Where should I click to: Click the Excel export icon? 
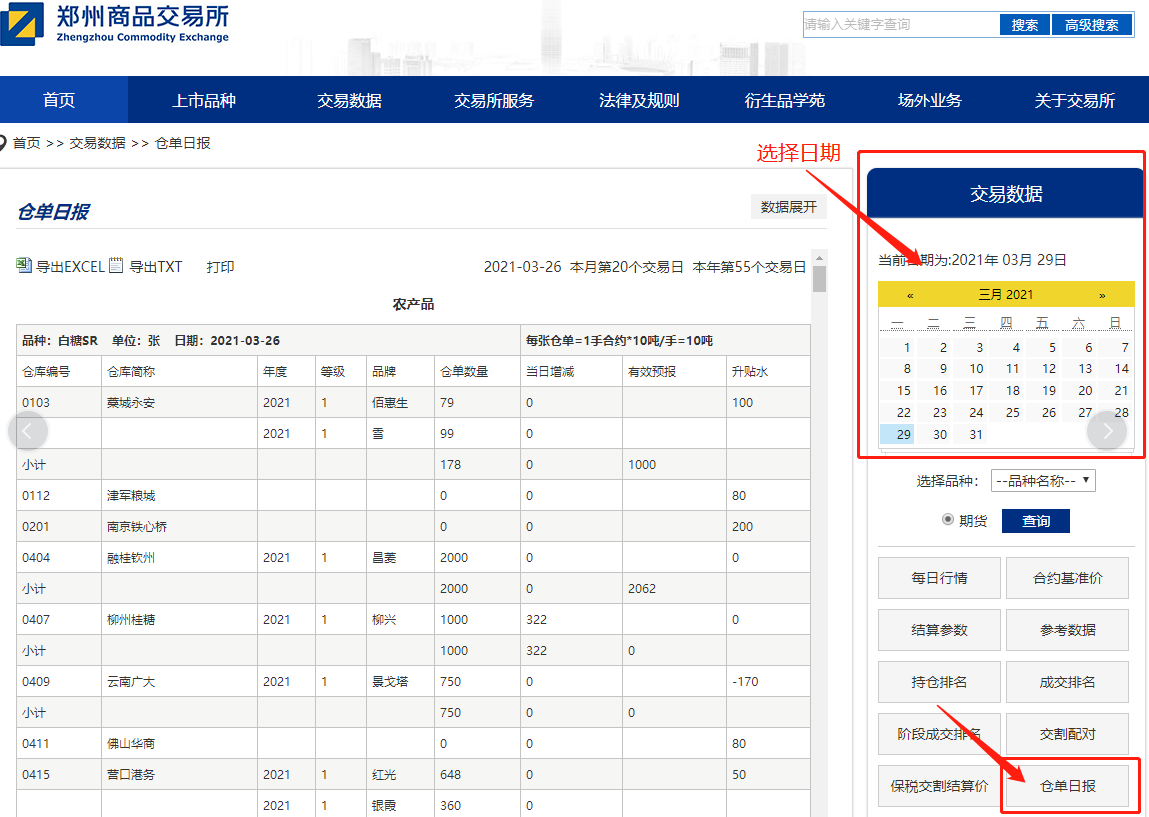tap(24, 266)
